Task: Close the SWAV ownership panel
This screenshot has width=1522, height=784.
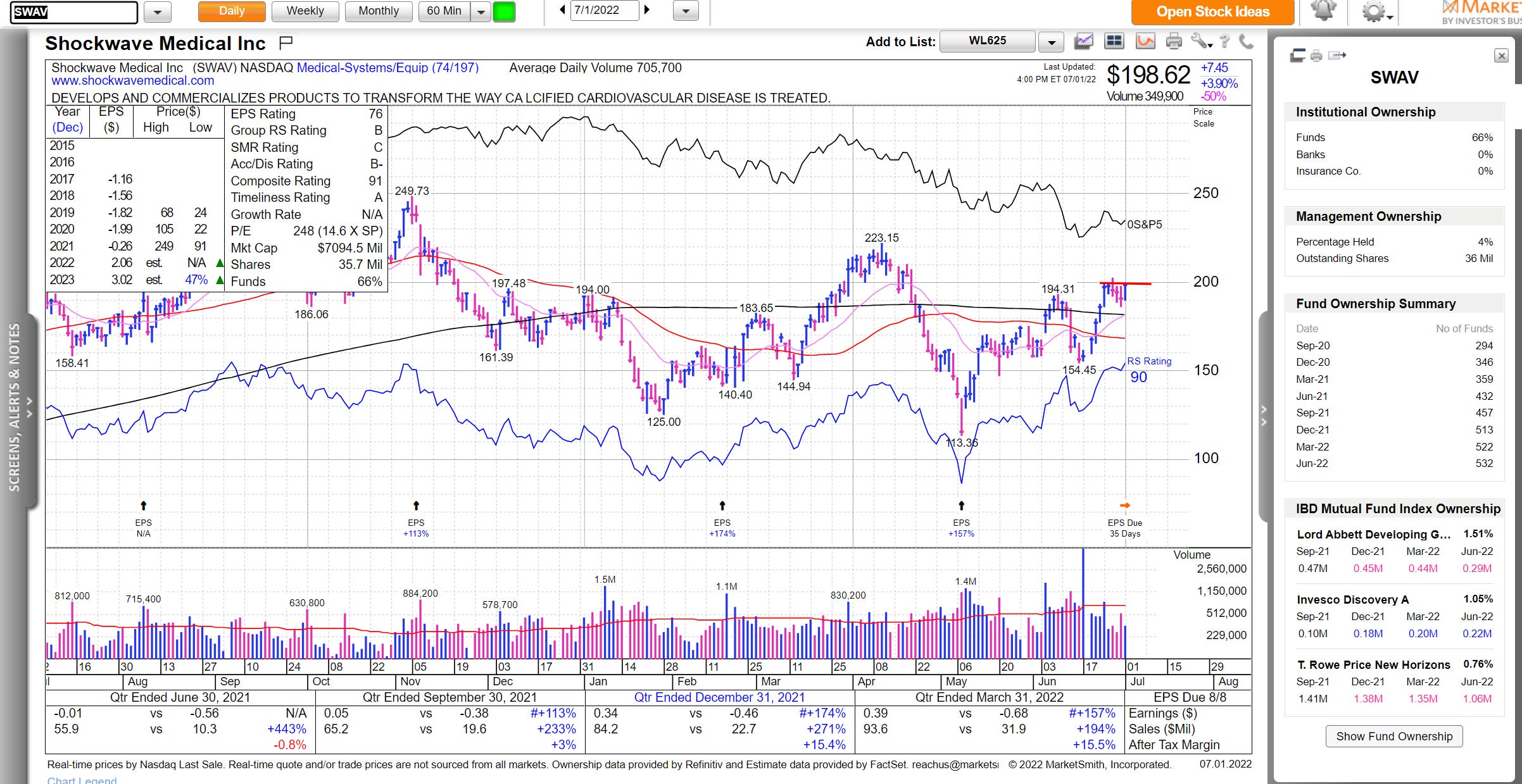Action: click(x=1501, y=56)
